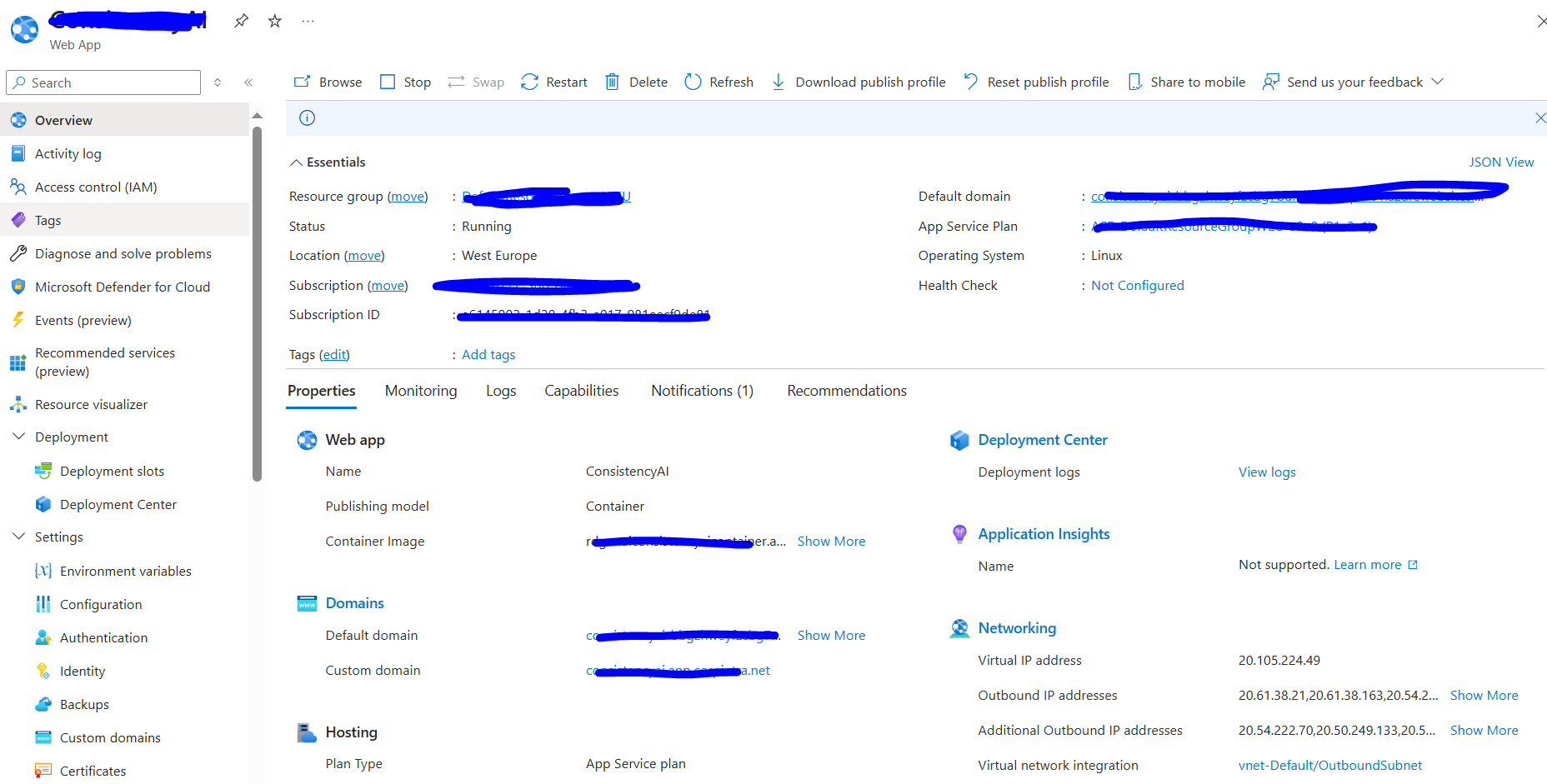Restart the web app

tap(553, 82)
